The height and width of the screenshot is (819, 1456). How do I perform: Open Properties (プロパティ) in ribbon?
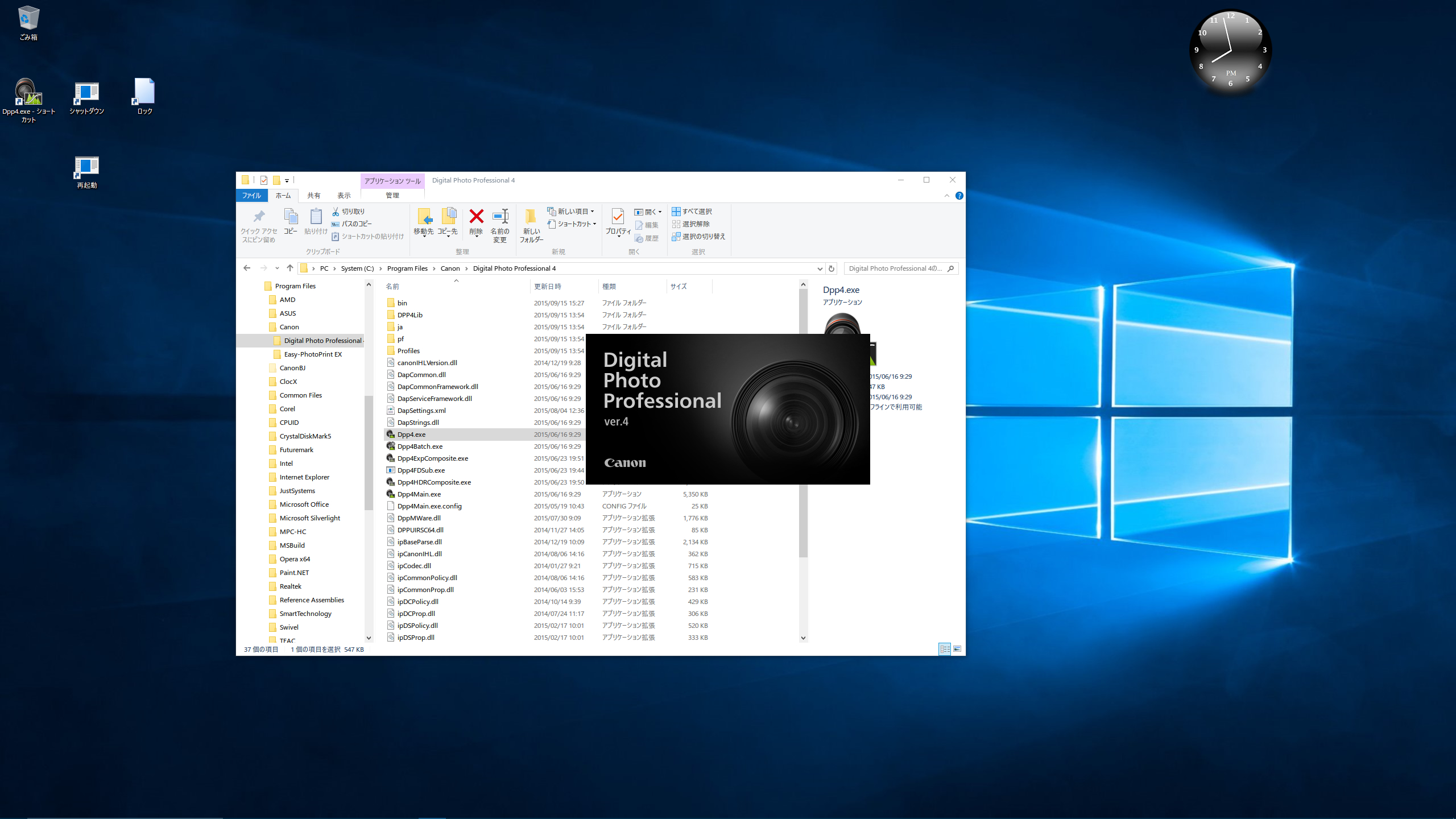(618, 222)
